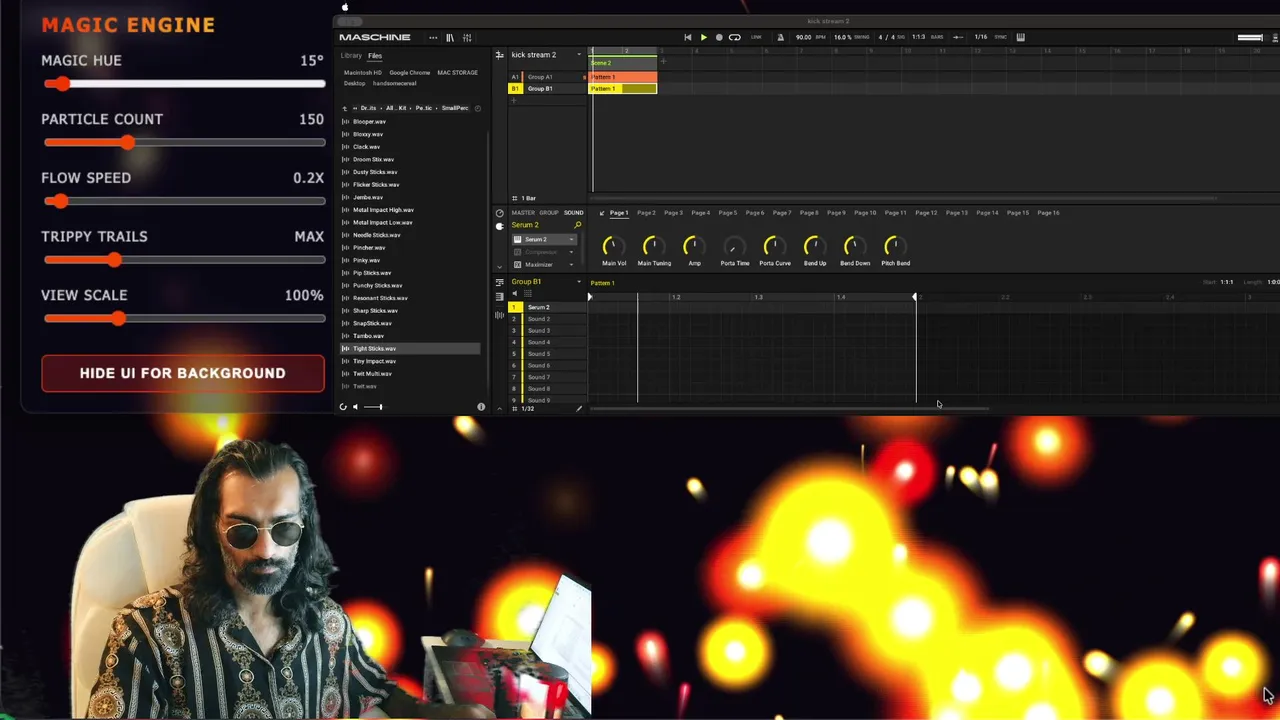Viewport: 1280px width, 720px height.
Task: Open the arranger grid 1 Bar dropdown
Action: pyautogui.click(x=524, y=198)
